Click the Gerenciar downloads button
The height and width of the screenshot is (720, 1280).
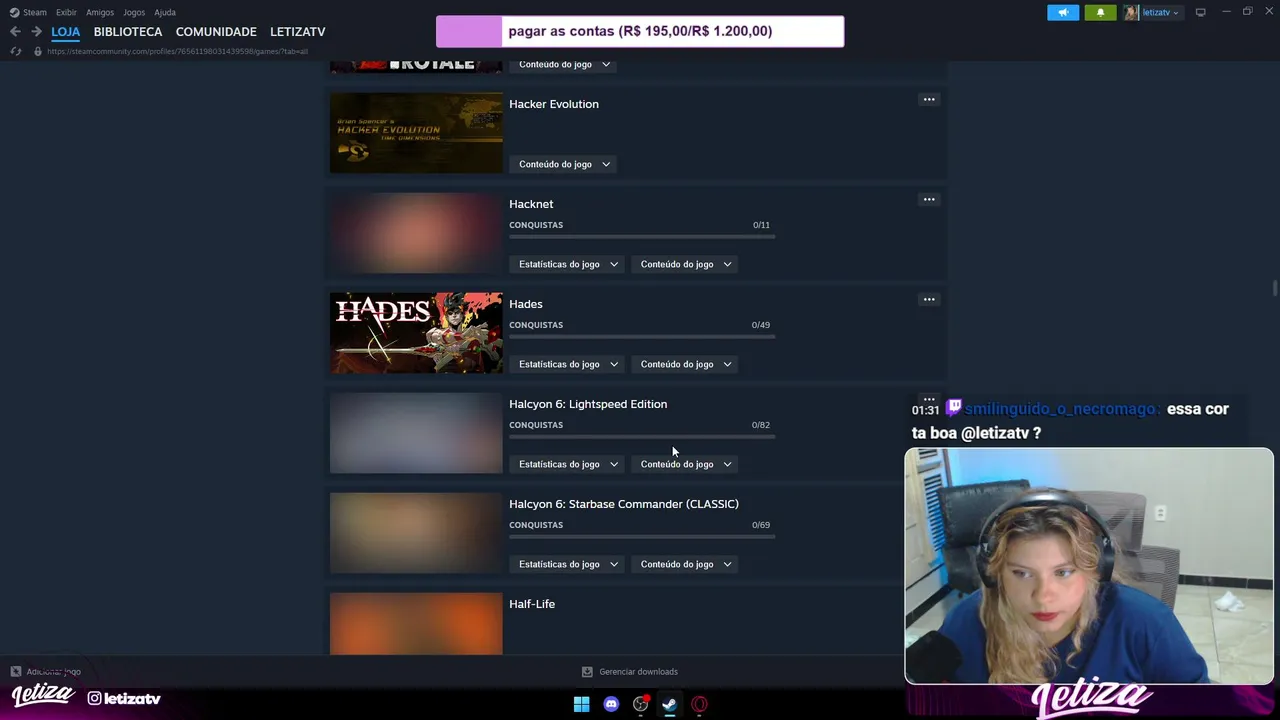tap(630, 672)
